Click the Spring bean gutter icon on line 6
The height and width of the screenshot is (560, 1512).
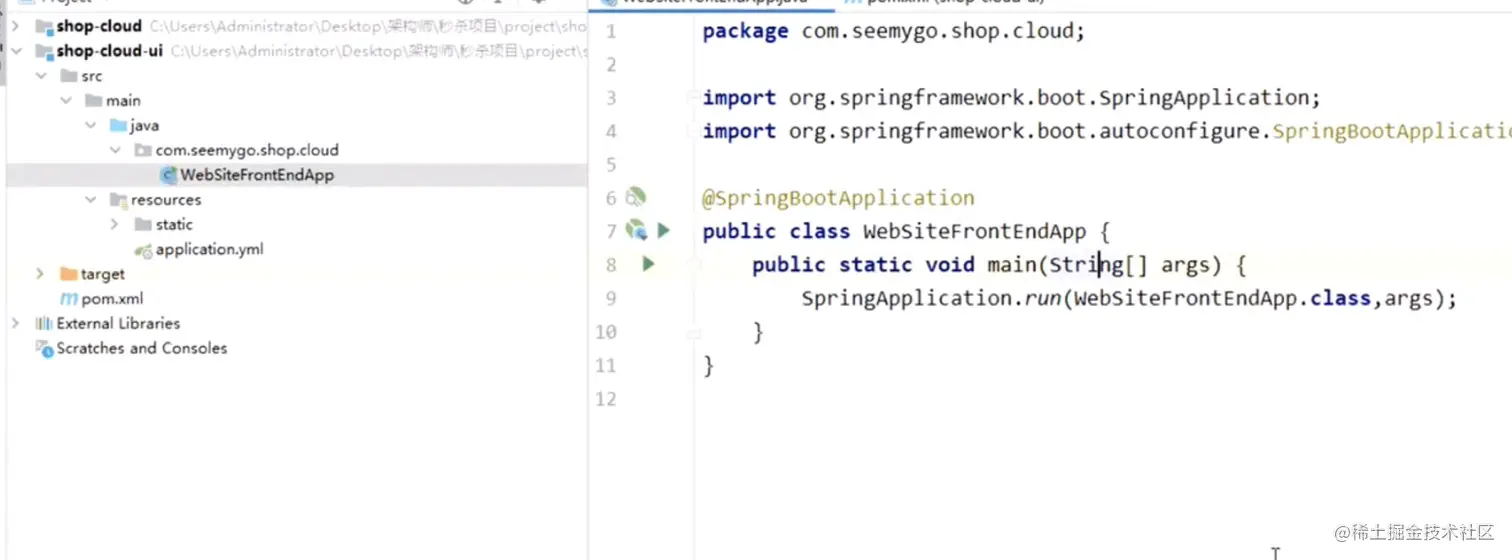coord(636,197)
